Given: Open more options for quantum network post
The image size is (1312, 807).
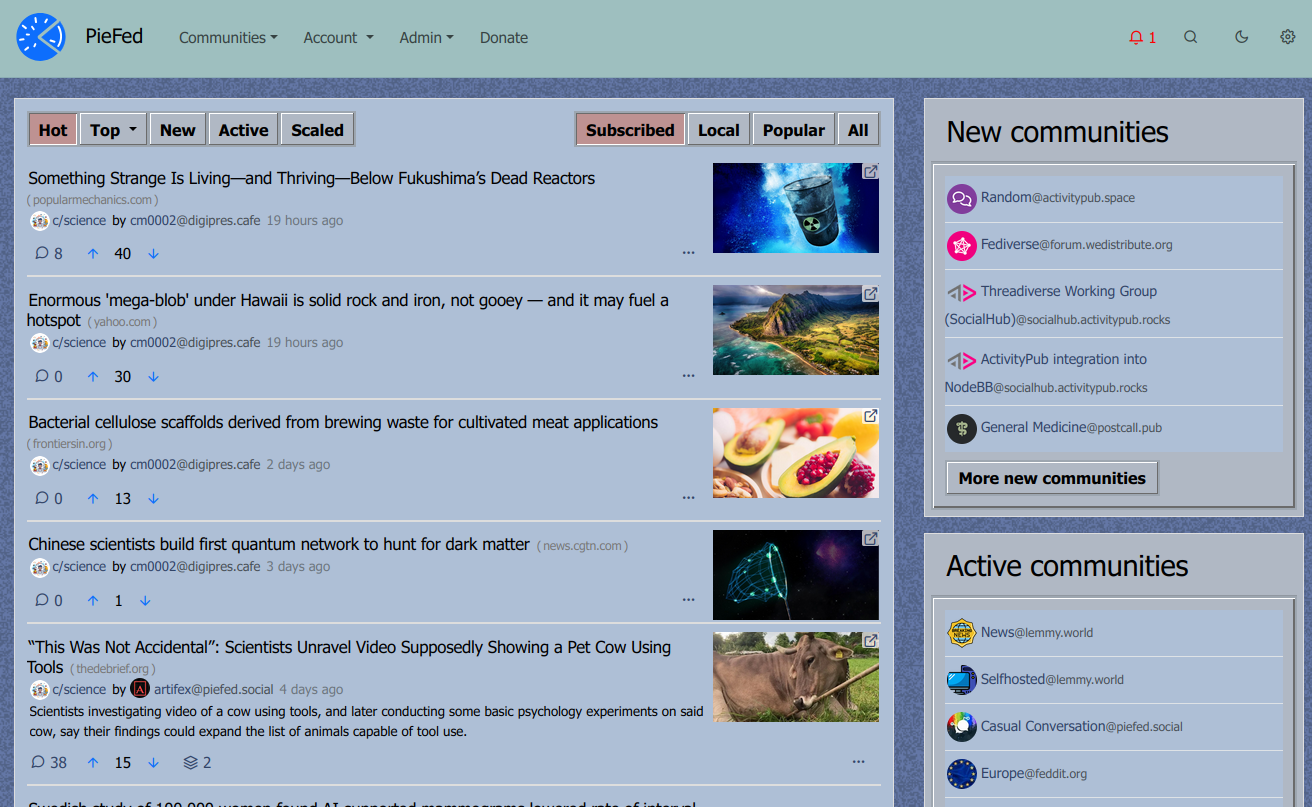Looking at the screenshot, I should pyautogui.click(x=688, y=600).
